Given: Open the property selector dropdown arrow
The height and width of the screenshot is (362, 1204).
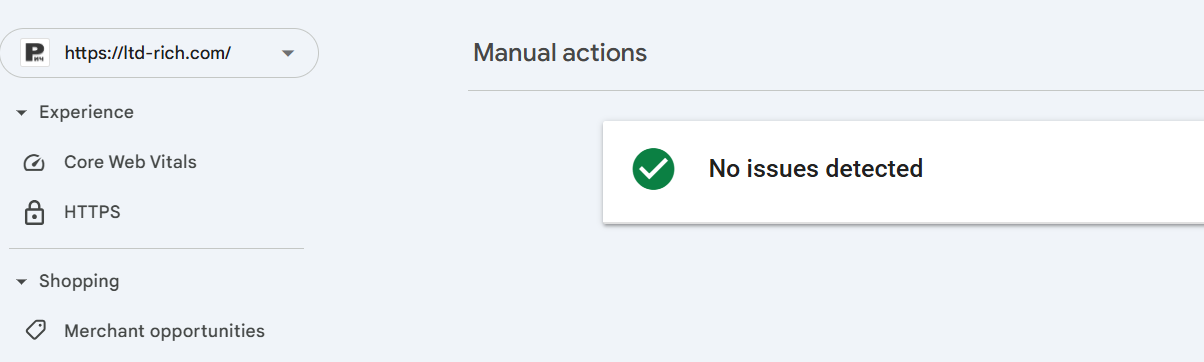Looking at the screenshot, I should coord(288,53).
